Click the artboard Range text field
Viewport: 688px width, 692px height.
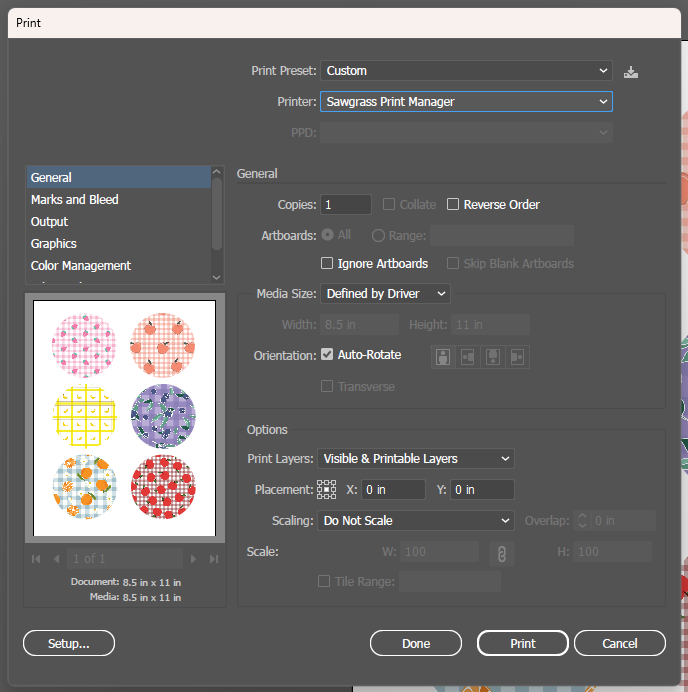pos(502,235)
